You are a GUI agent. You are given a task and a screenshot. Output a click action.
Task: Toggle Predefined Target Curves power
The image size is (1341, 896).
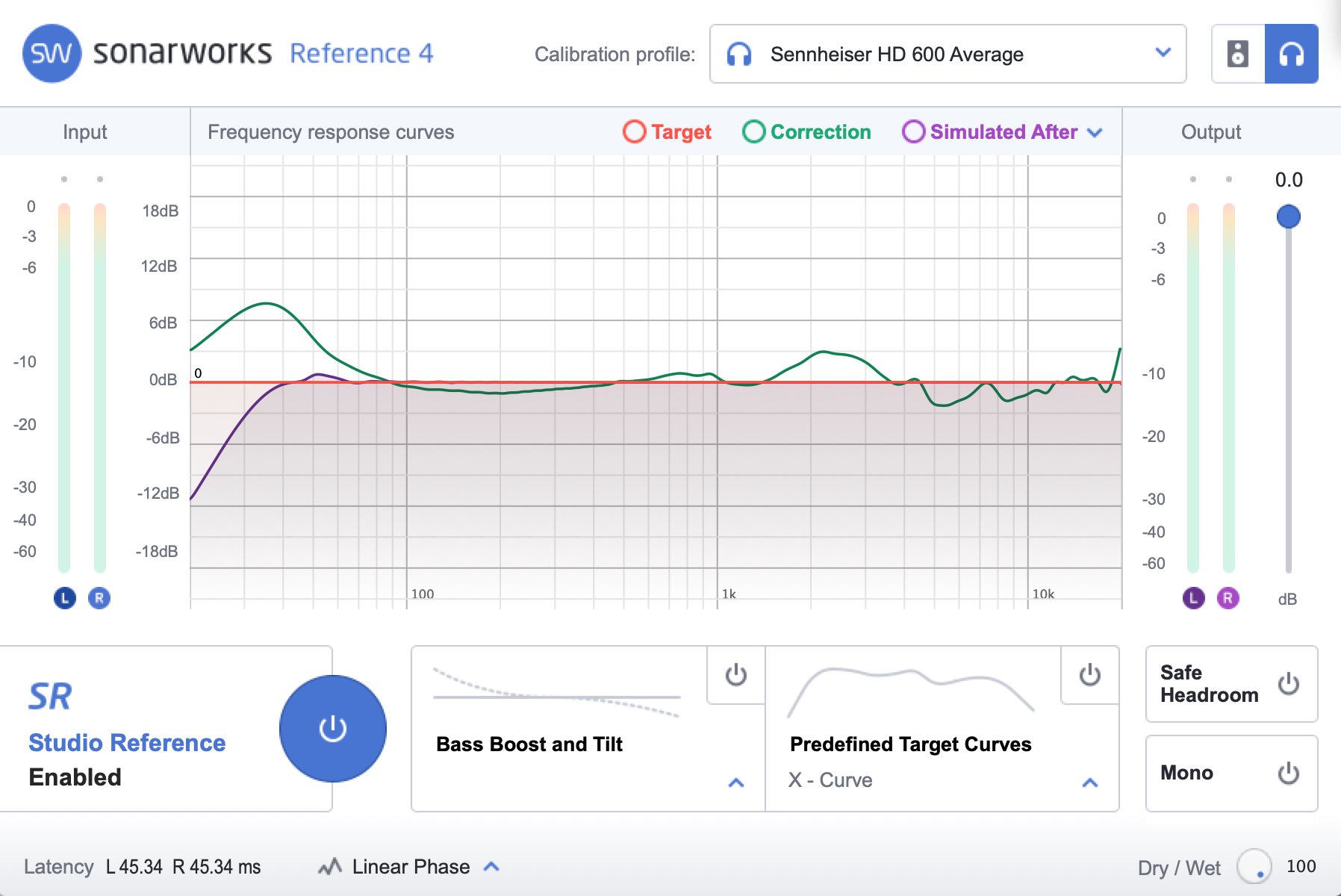(1089, 675)
